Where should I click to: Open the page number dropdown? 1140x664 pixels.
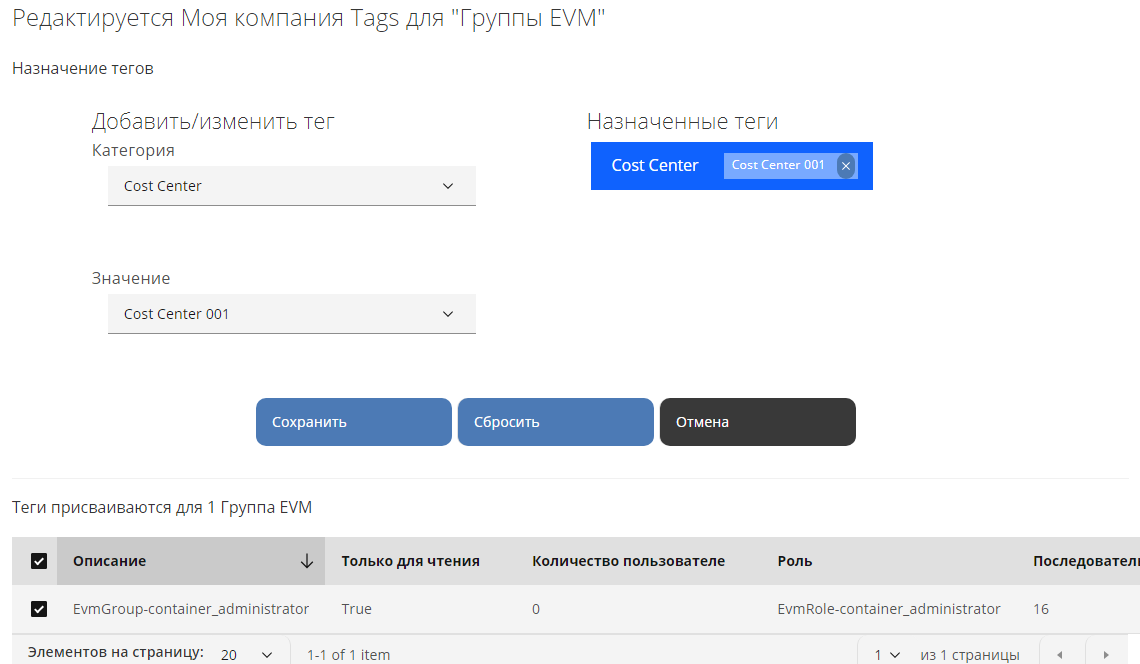(886, 655)
